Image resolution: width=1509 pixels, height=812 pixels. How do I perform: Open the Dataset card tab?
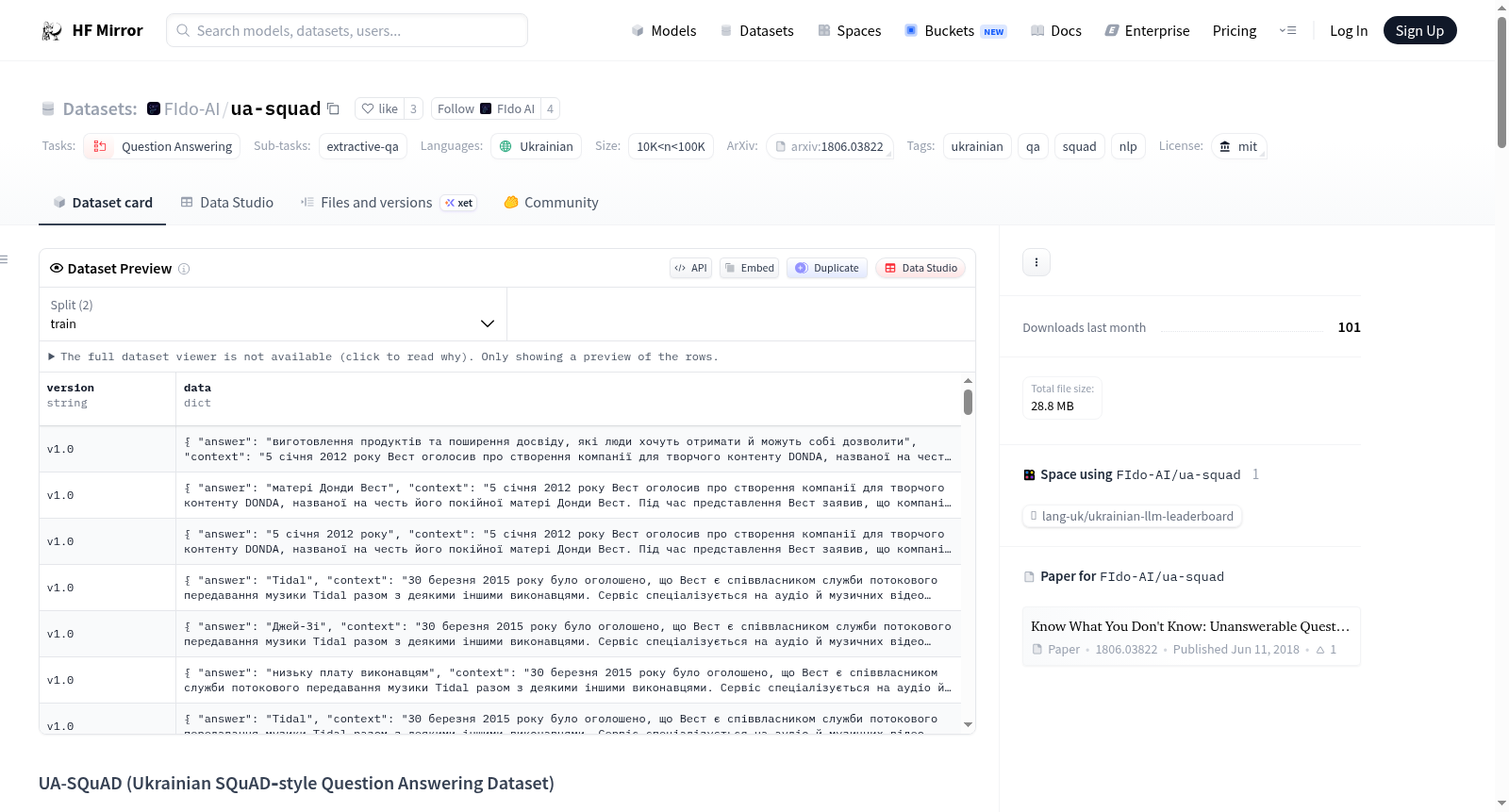pyautogui.click(x=103, y=203)
